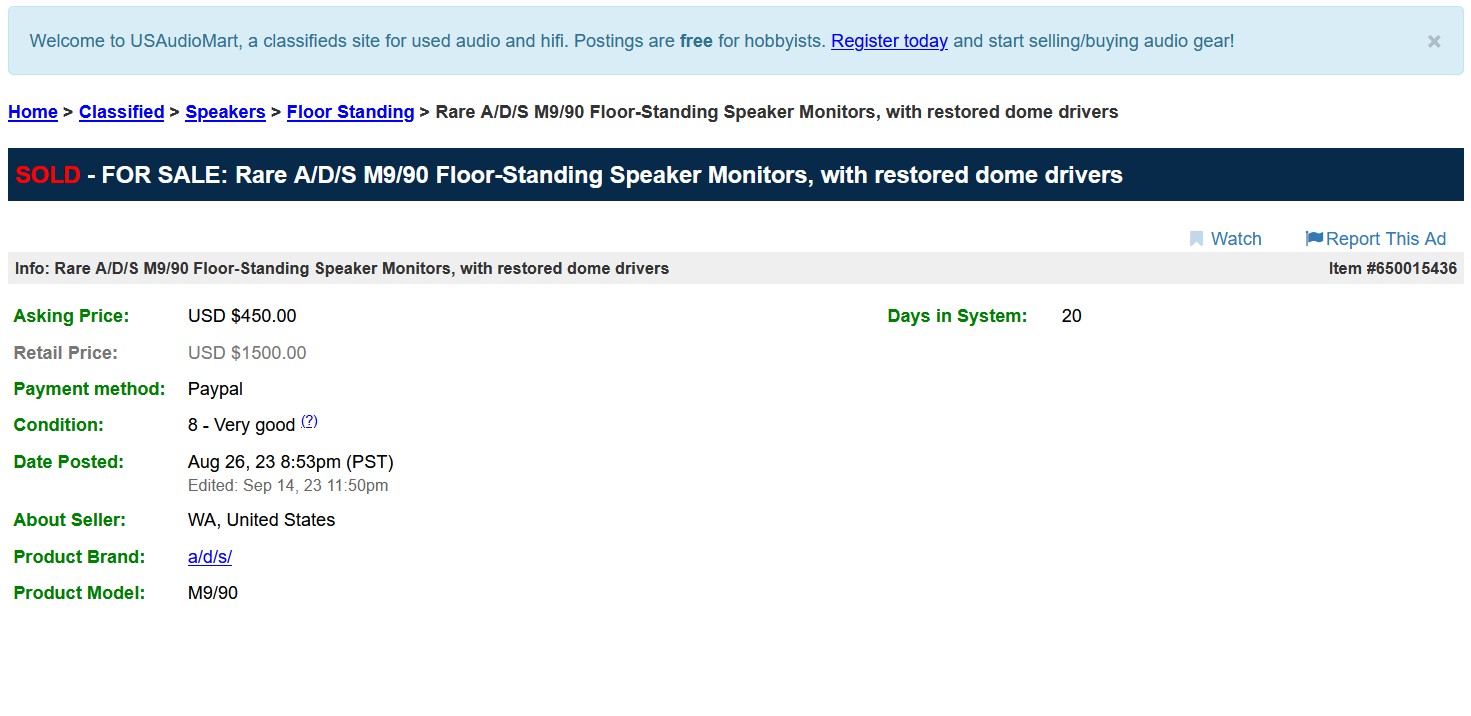The height and width of the screenshot is (716, 1471).
Task: Open the a/d/s/ product brand link
Action: point(210,557)
